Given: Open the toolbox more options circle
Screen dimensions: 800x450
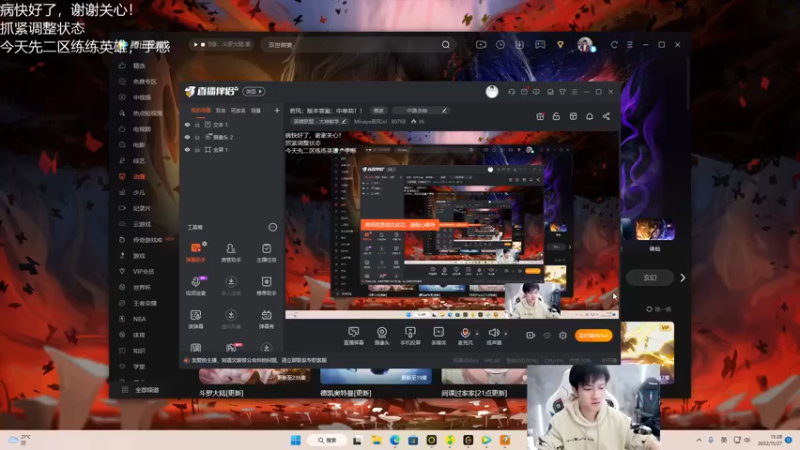Looking at the screenshot, I should [272, 227].
